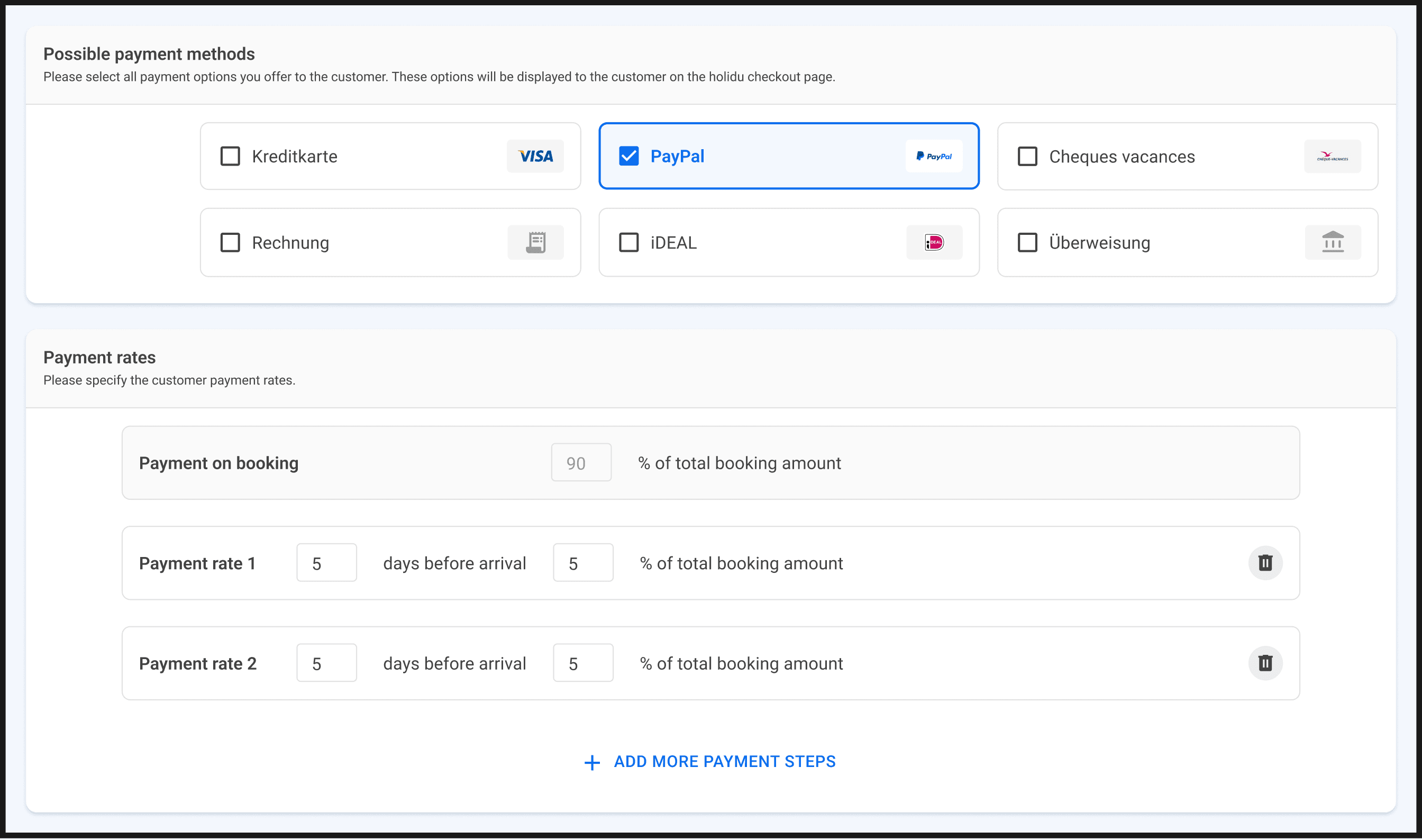Click the Cheques vacances logo icon
Screen dimensions: 1422x840
pos(1332,157)
